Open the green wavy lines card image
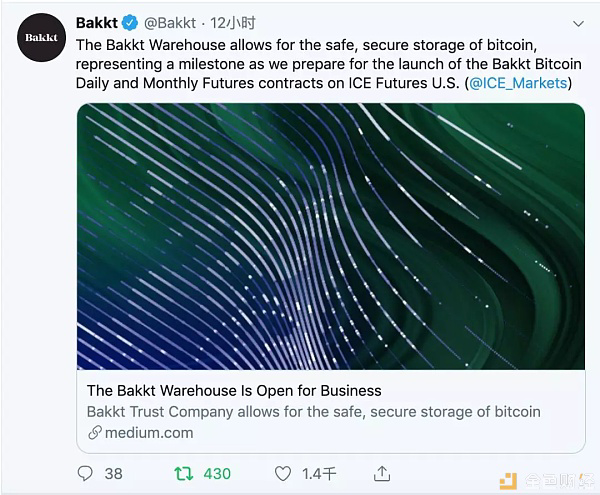 (330, 236)
